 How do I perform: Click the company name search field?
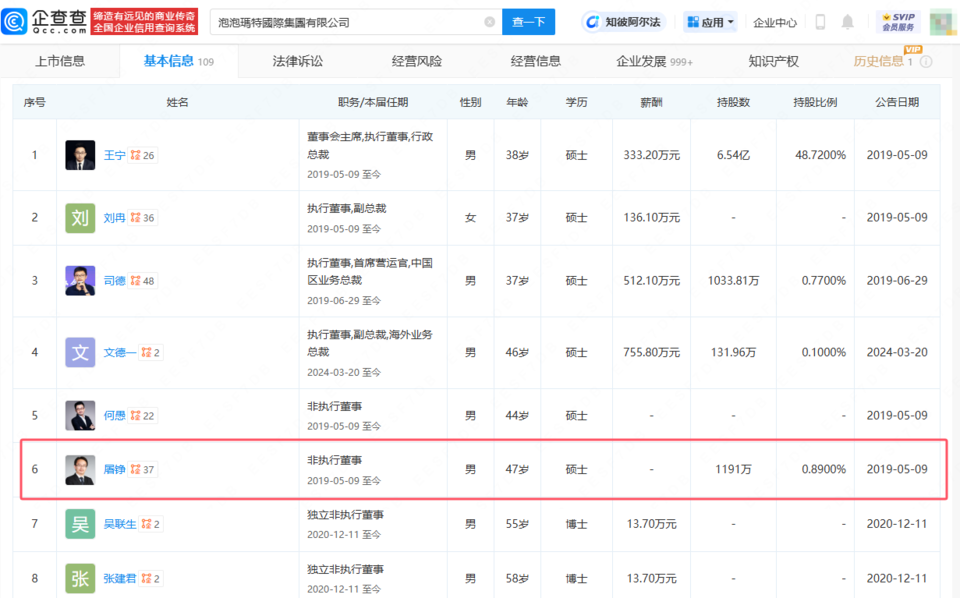(345, 22)
